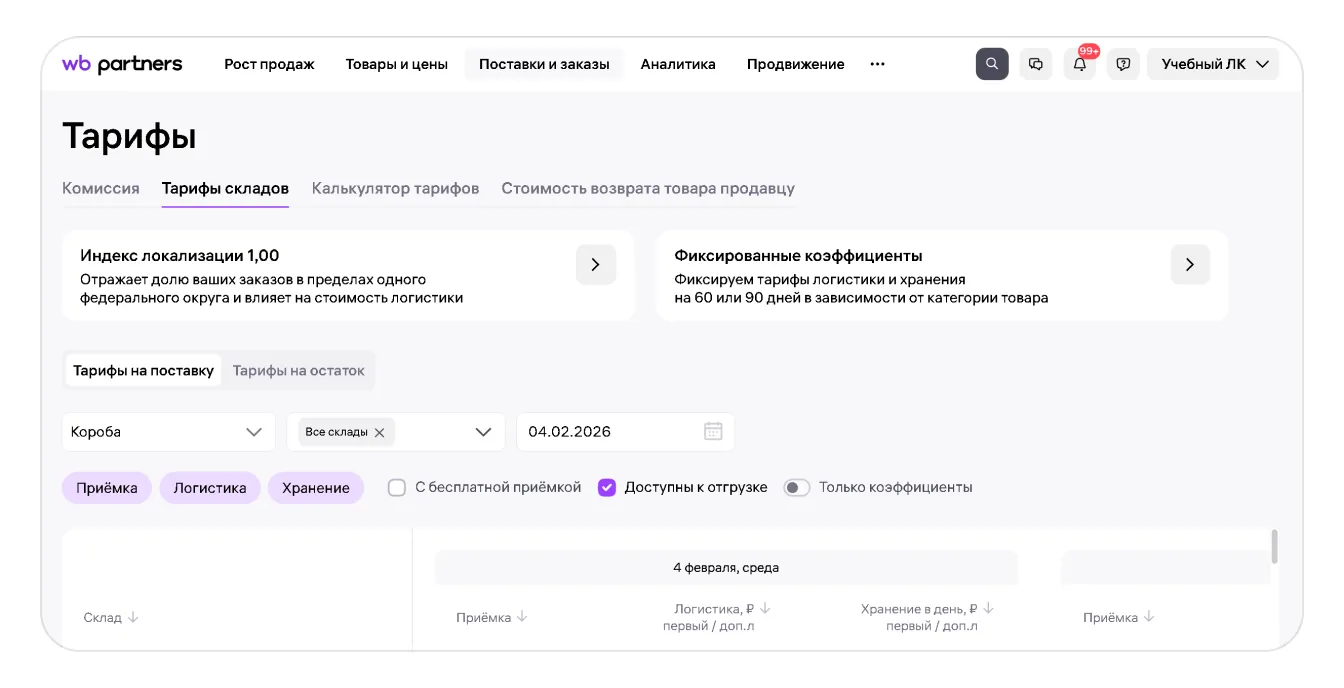Open Рост продаж menu
The image size is (1344, 688).
(269, 64)
